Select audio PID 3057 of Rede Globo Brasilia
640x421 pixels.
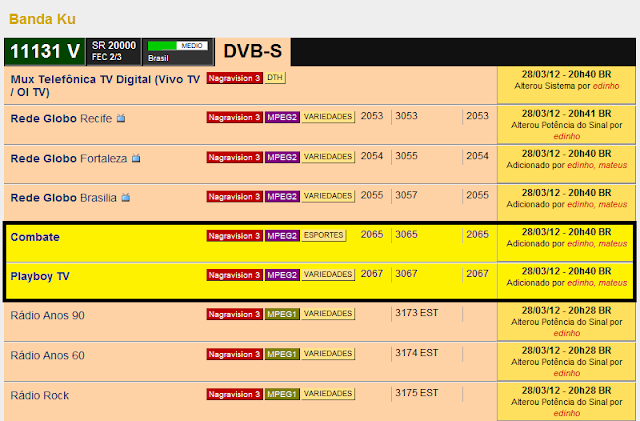click(x=406, y=195)
